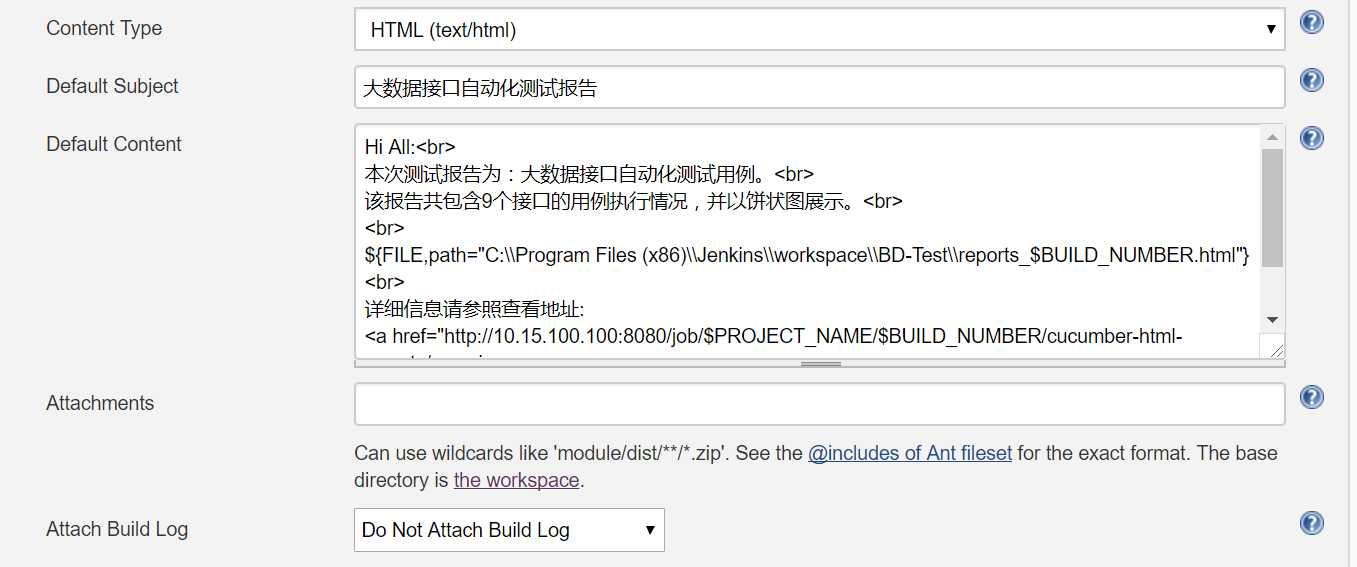Focus the empty Attachments input field
1357x567 pixels.
pyautogui.click(x=819, y=404)
